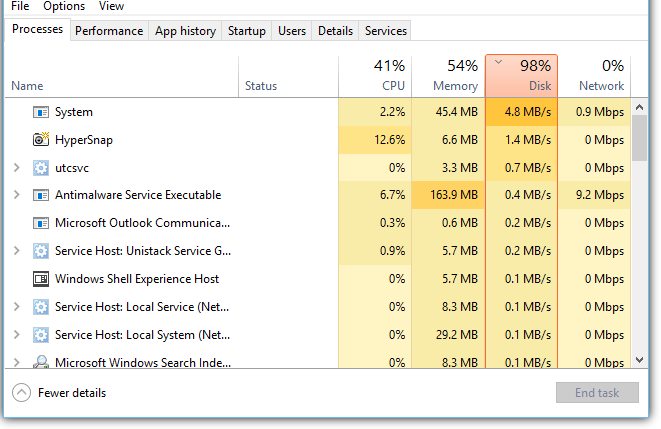The image size is (661, 429).
Task: Sort processes by the Disk column
Action: pos(521,76)
